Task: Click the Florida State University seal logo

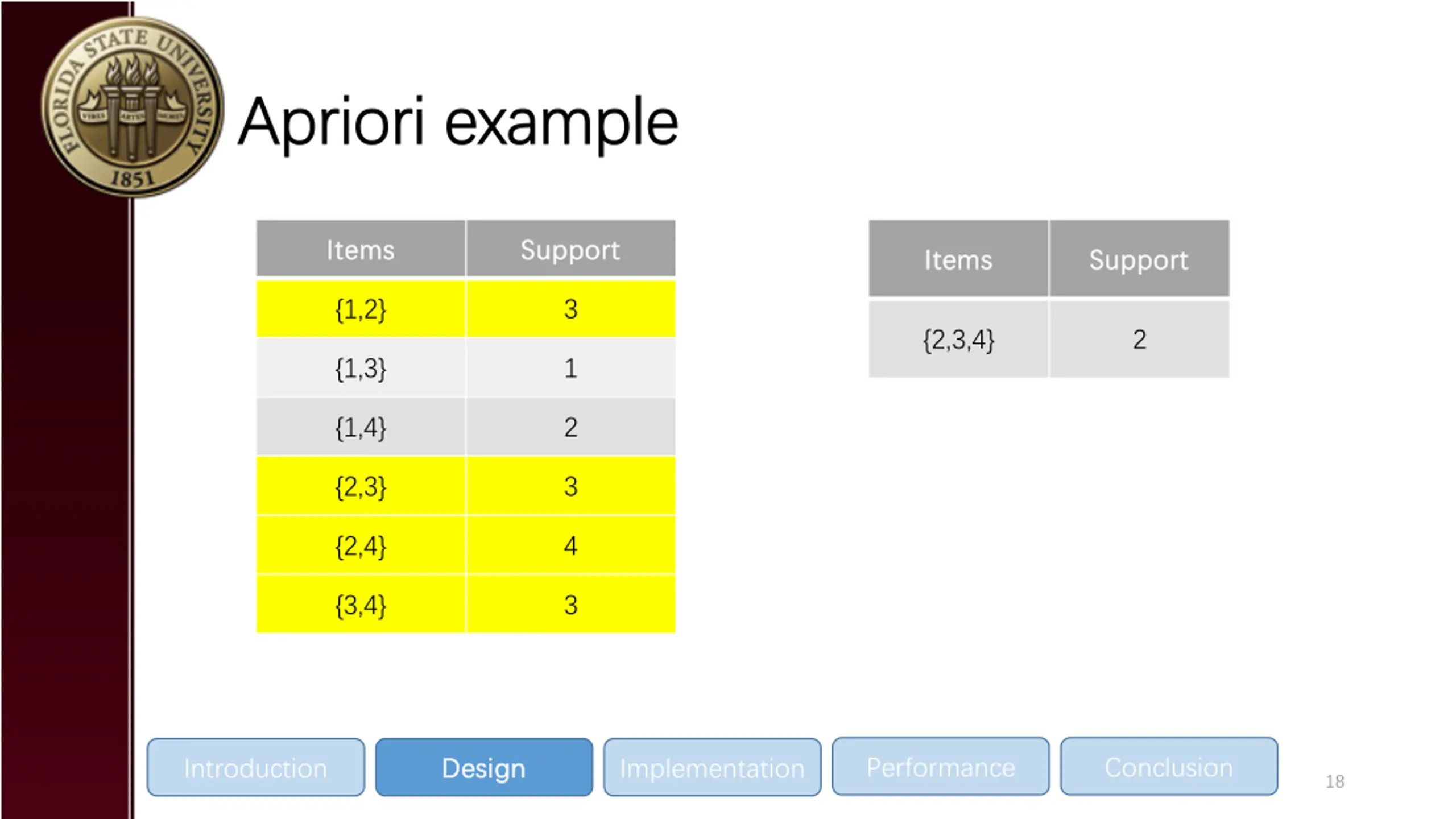Action: (x=132, y=108)
